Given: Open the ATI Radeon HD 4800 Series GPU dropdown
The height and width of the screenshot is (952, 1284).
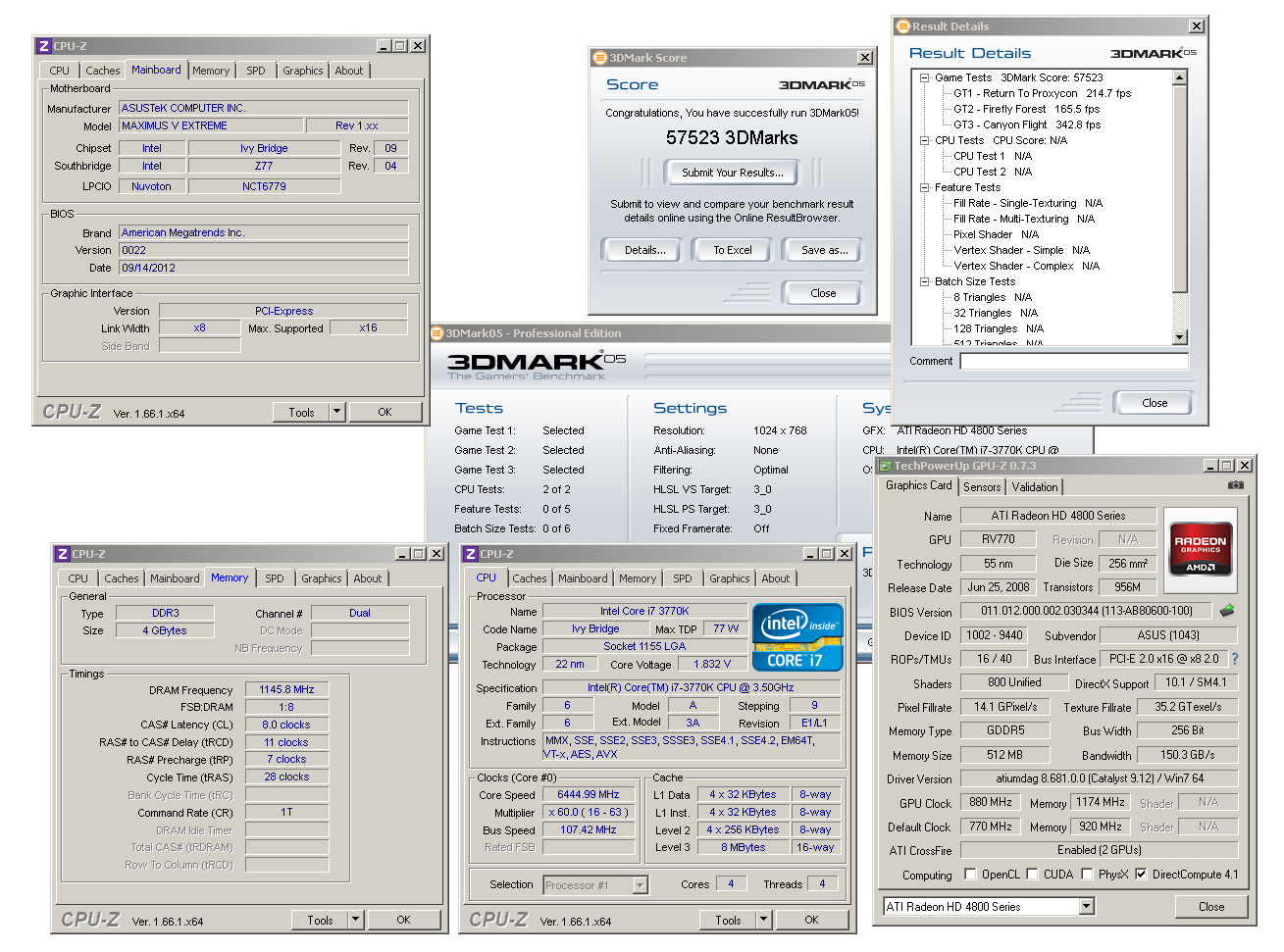Looking at the screenshot, I should pyautogui.click(x=1087, y=907).
